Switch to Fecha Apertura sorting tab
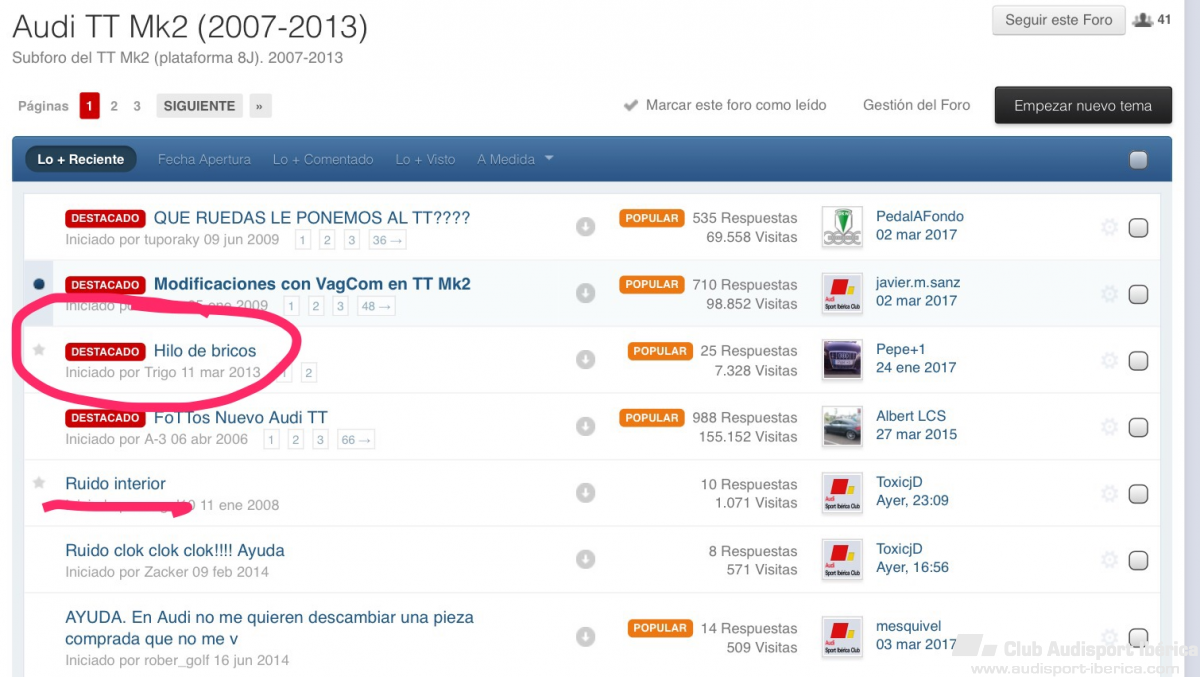The width and height of the screenshot is (1200, 677). (204, 159)
